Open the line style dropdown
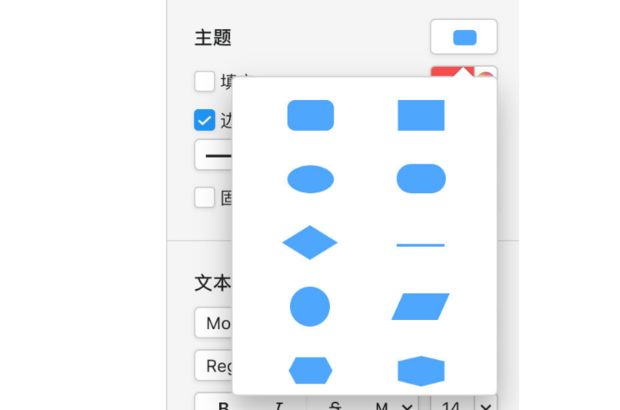Screen dimensions: 620x410 (213, 157)
